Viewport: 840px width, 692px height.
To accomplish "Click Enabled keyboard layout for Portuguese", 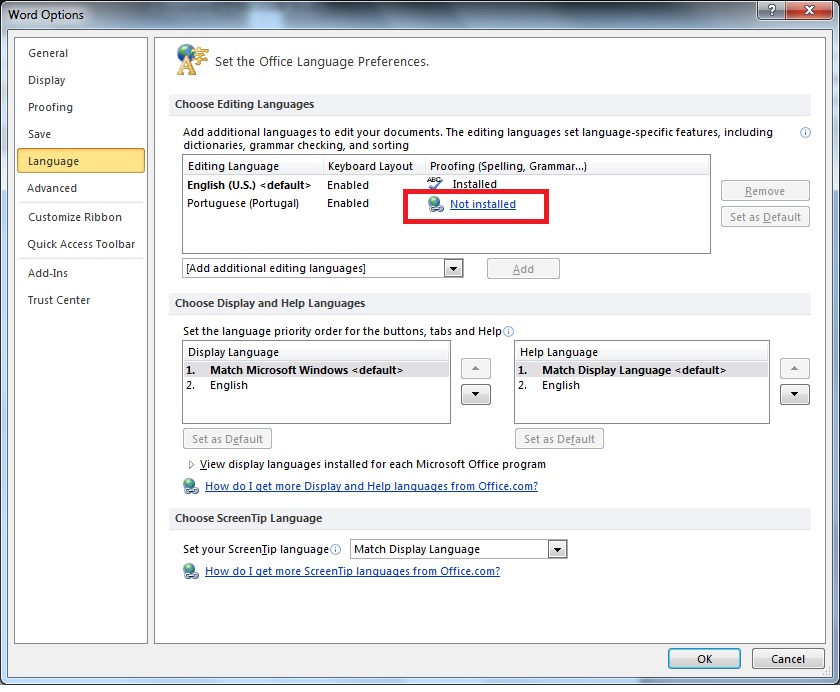I will [348, 204].
